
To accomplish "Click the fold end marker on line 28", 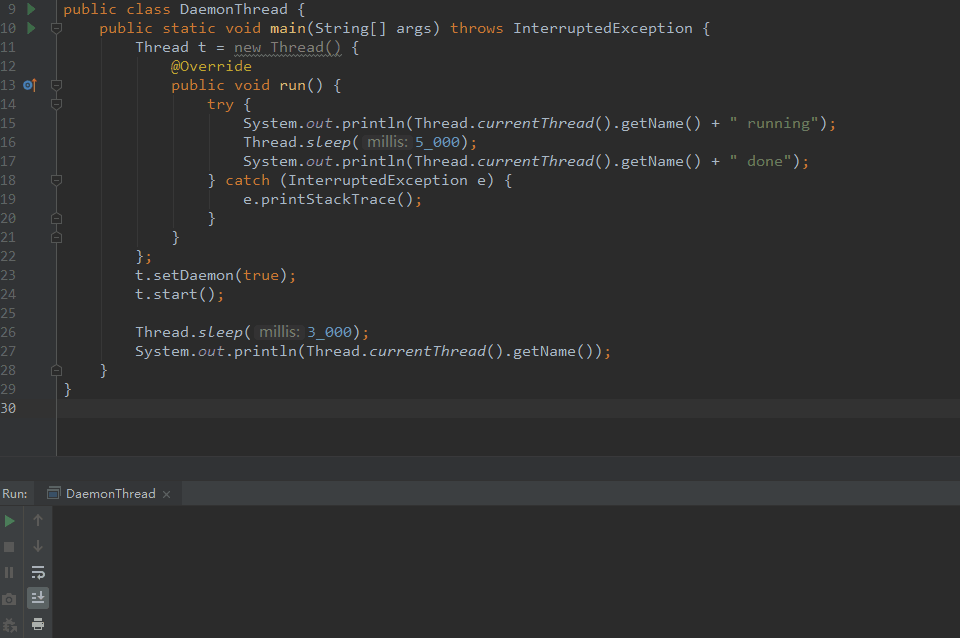I will click(56, 370).
